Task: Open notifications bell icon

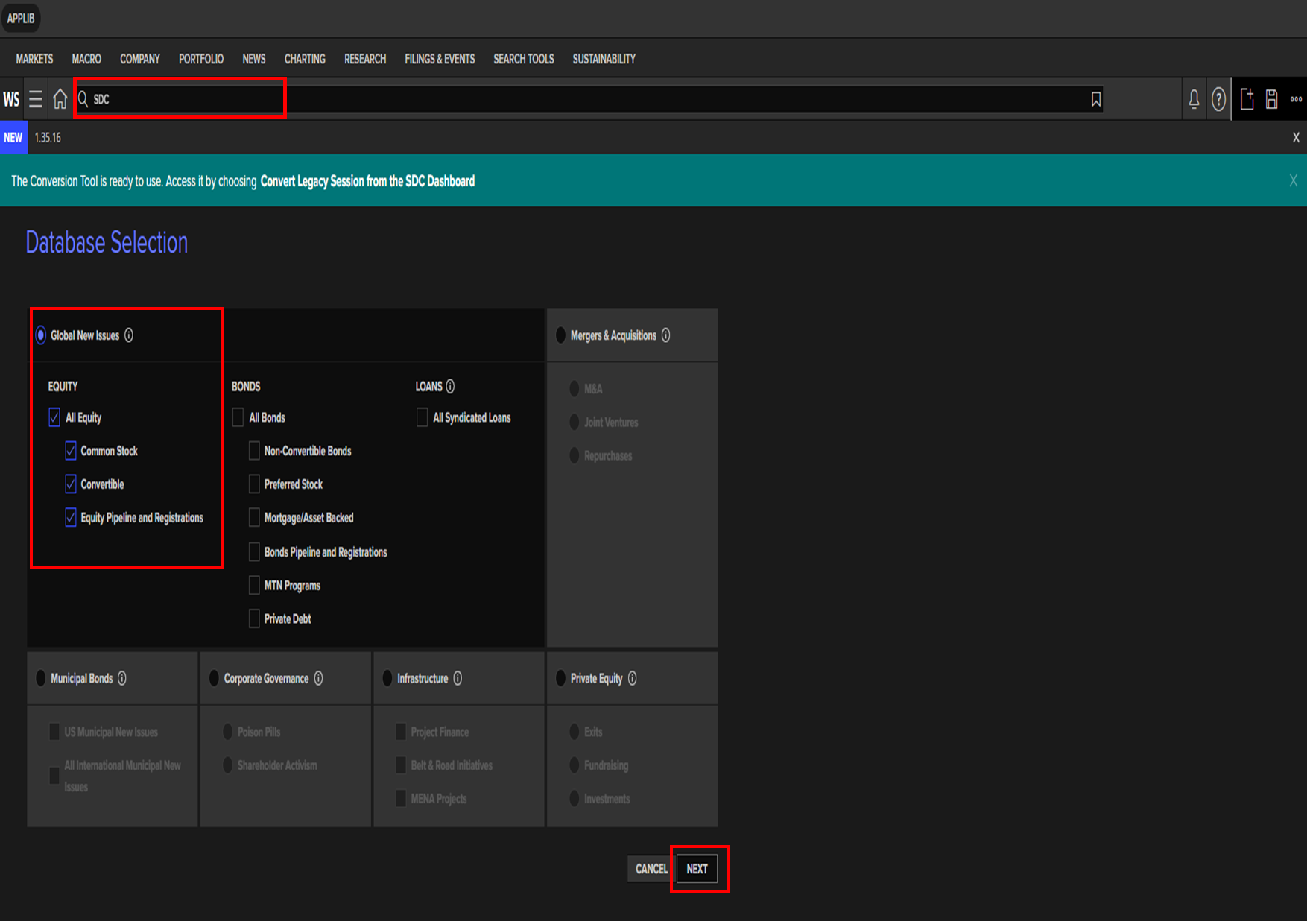Action: click(x=1194, y=99)
